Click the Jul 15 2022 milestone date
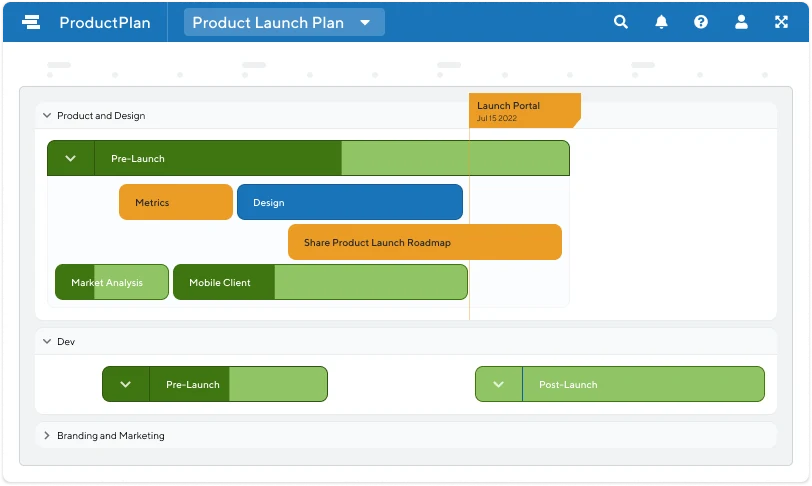Screen dimensions: 812x486 click(497, 118)
